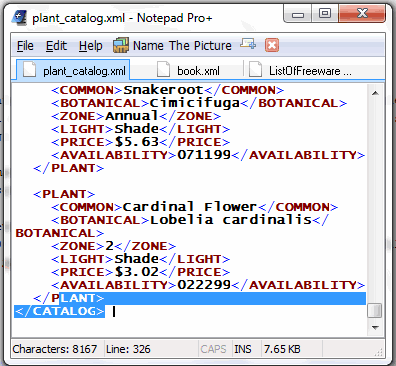This screenshot has height=366, width=396.
Task: Click the red X close-tab icon
Action: pos(272,45)
